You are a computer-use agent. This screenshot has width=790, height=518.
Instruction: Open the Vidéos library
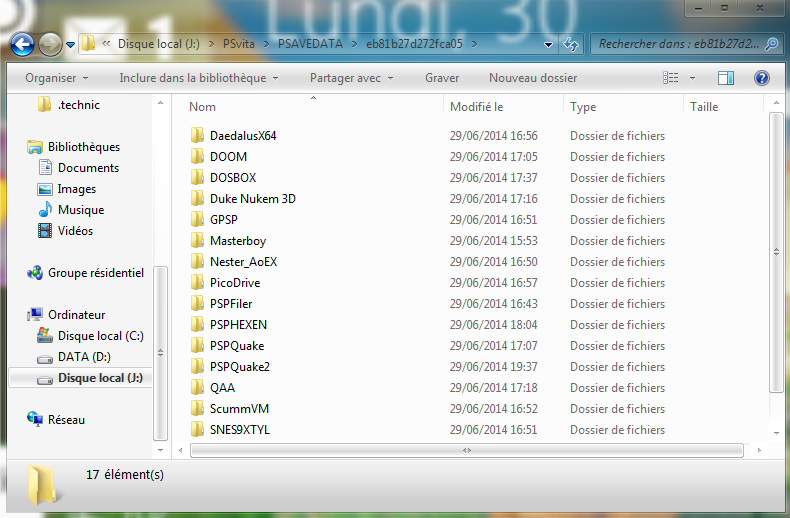click(66, 230)
